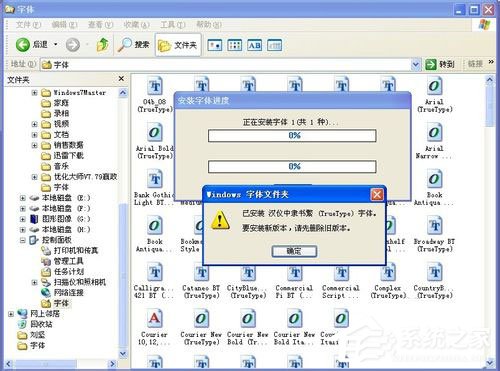The width and height of the screenshot is (500, 371).
Task: Select the Courier 10,12 font icon
Action: 155,319
